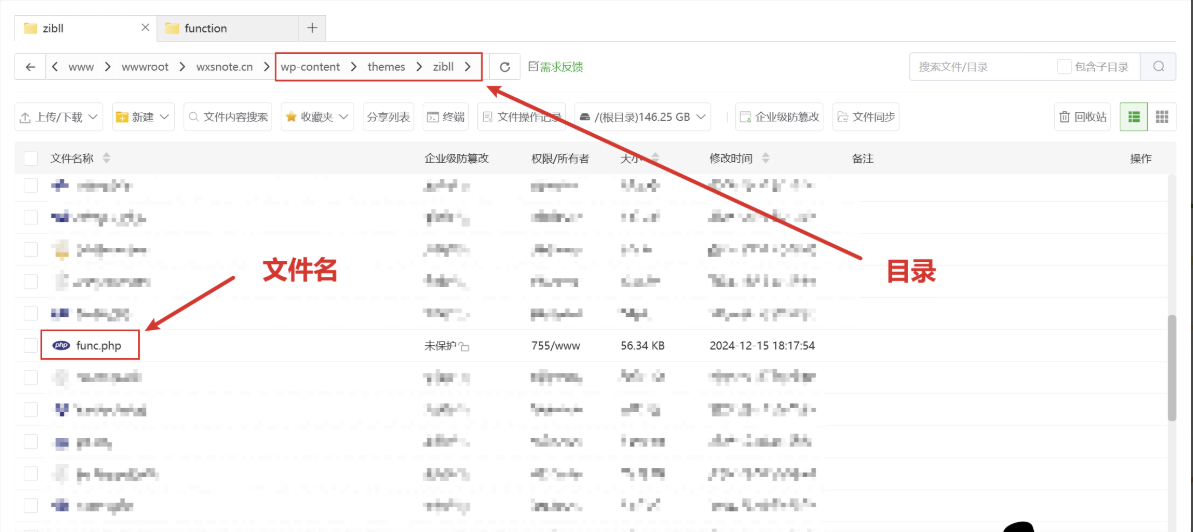
Task: Open the func.php file
Action: click(x=97, y=346)
